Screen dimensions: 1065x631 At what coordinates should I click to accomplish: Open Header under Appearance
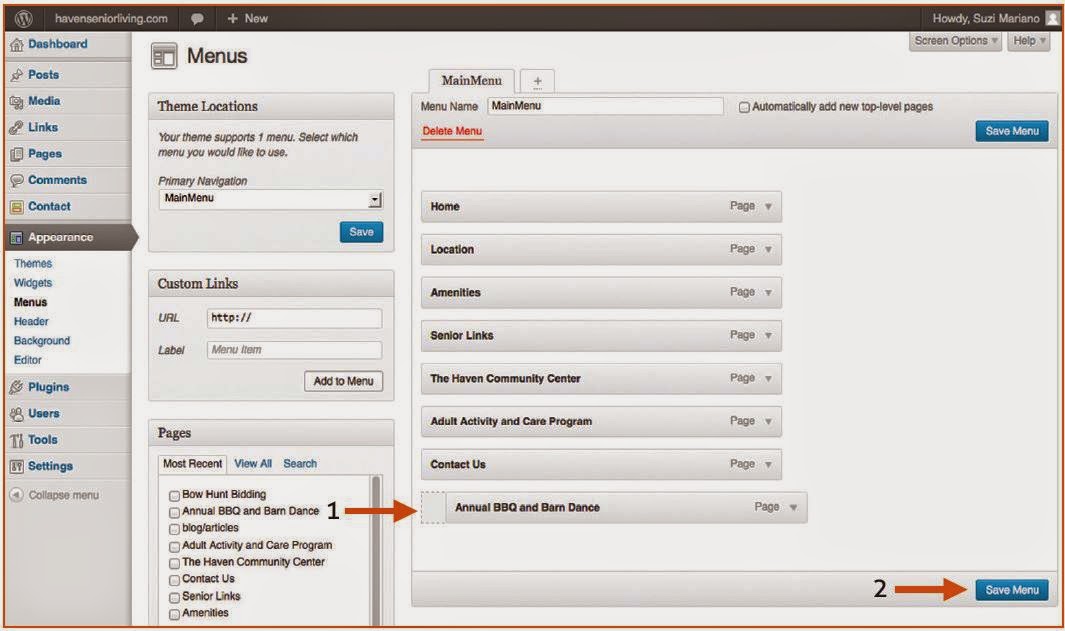pyautogui.click(x=31, y=322)
